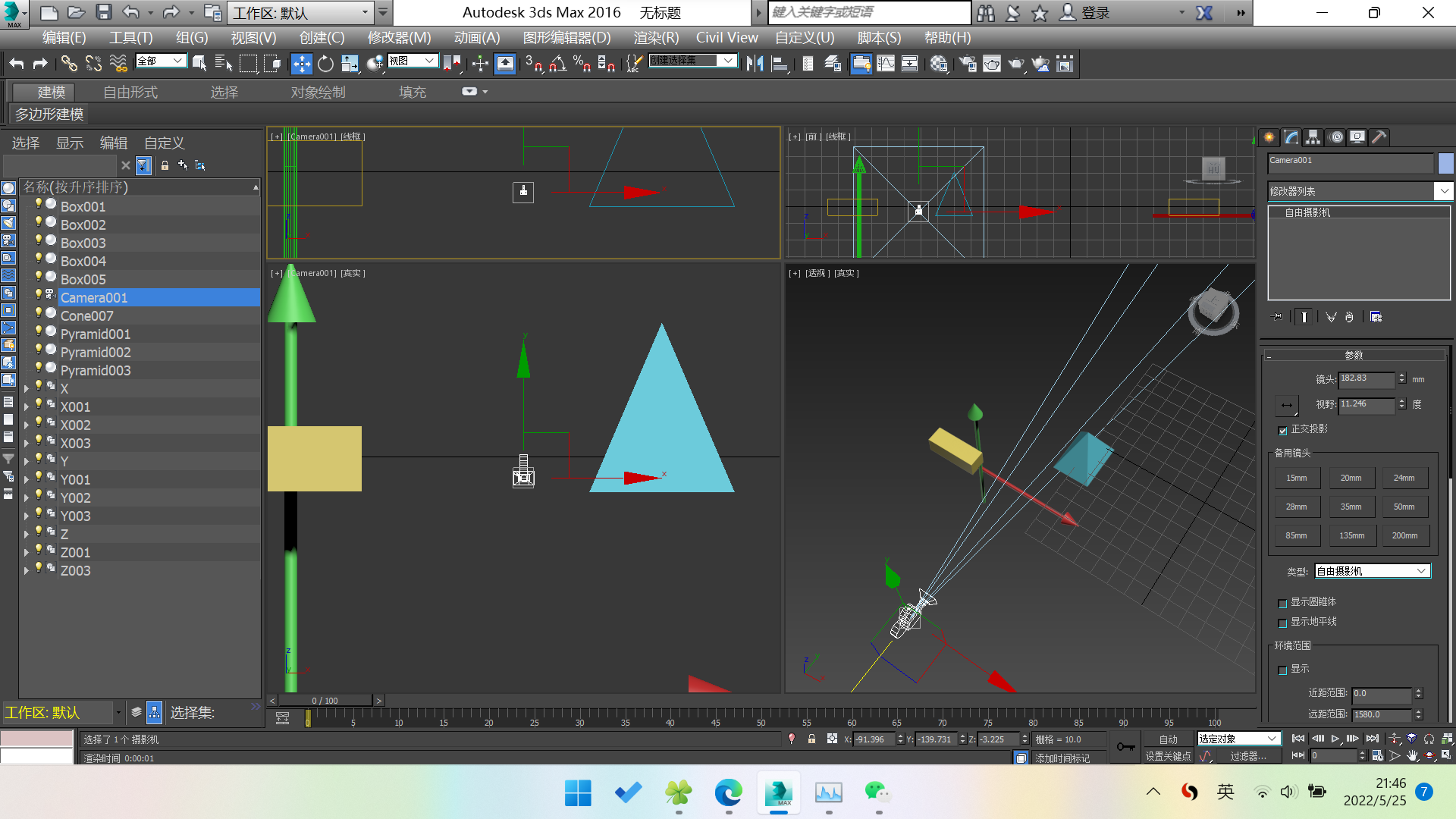Screen dimensions: 1456x819
Task: Open the 渲染(R) menu
Action: coord(655,37)
